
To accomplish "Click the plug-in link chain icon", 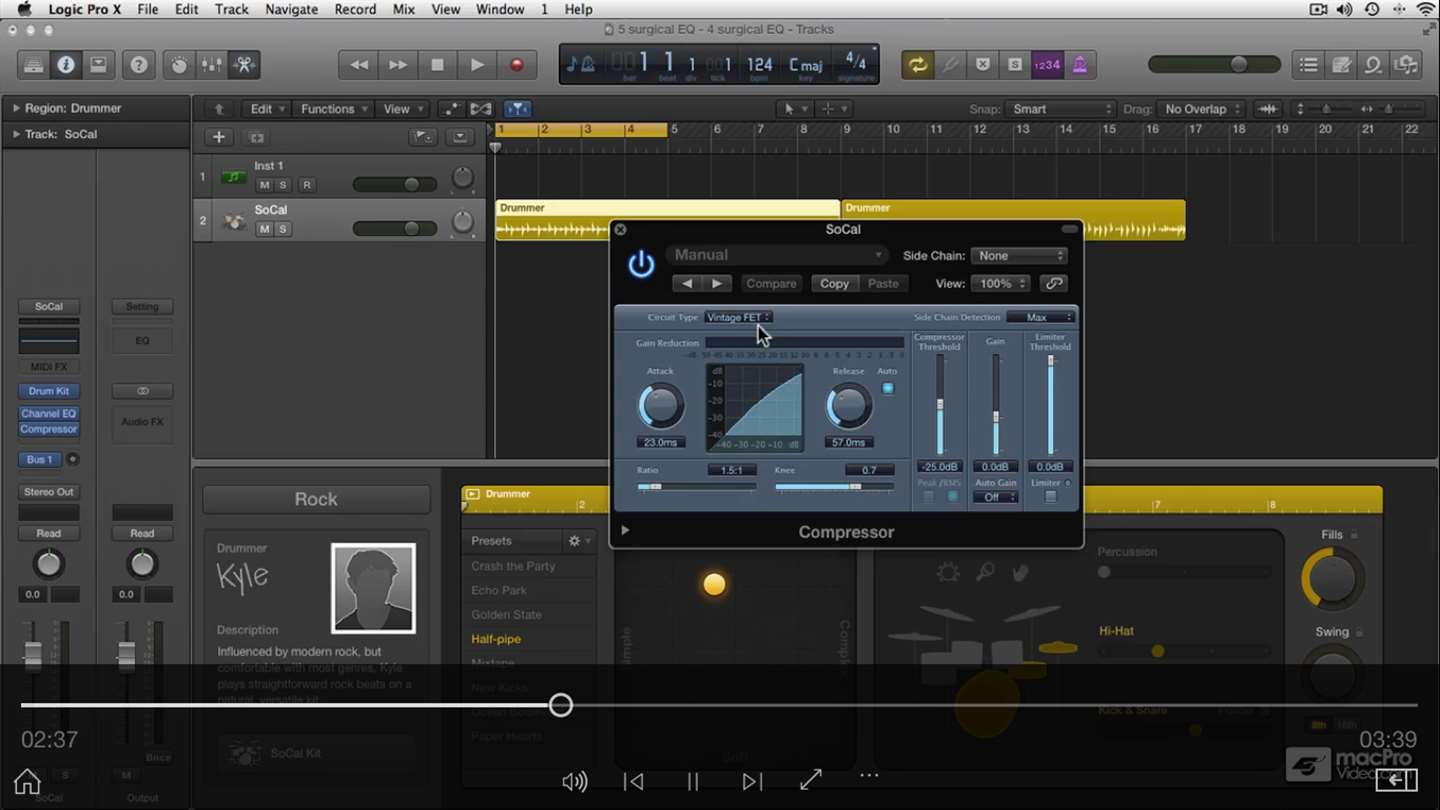I will coord(1053,284).
